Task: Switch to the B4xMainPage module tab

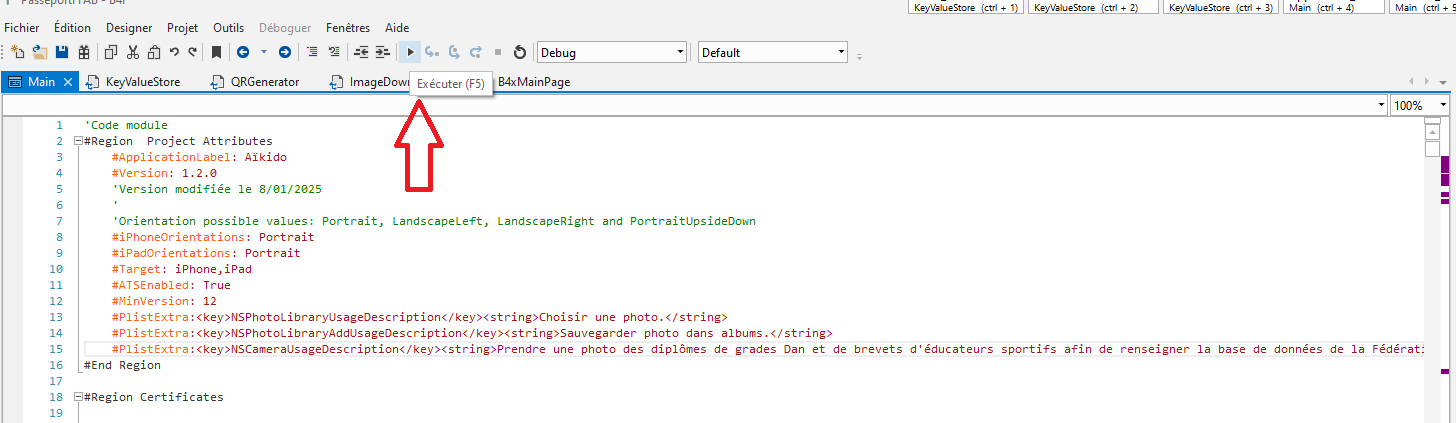Action: pos(534,82)
